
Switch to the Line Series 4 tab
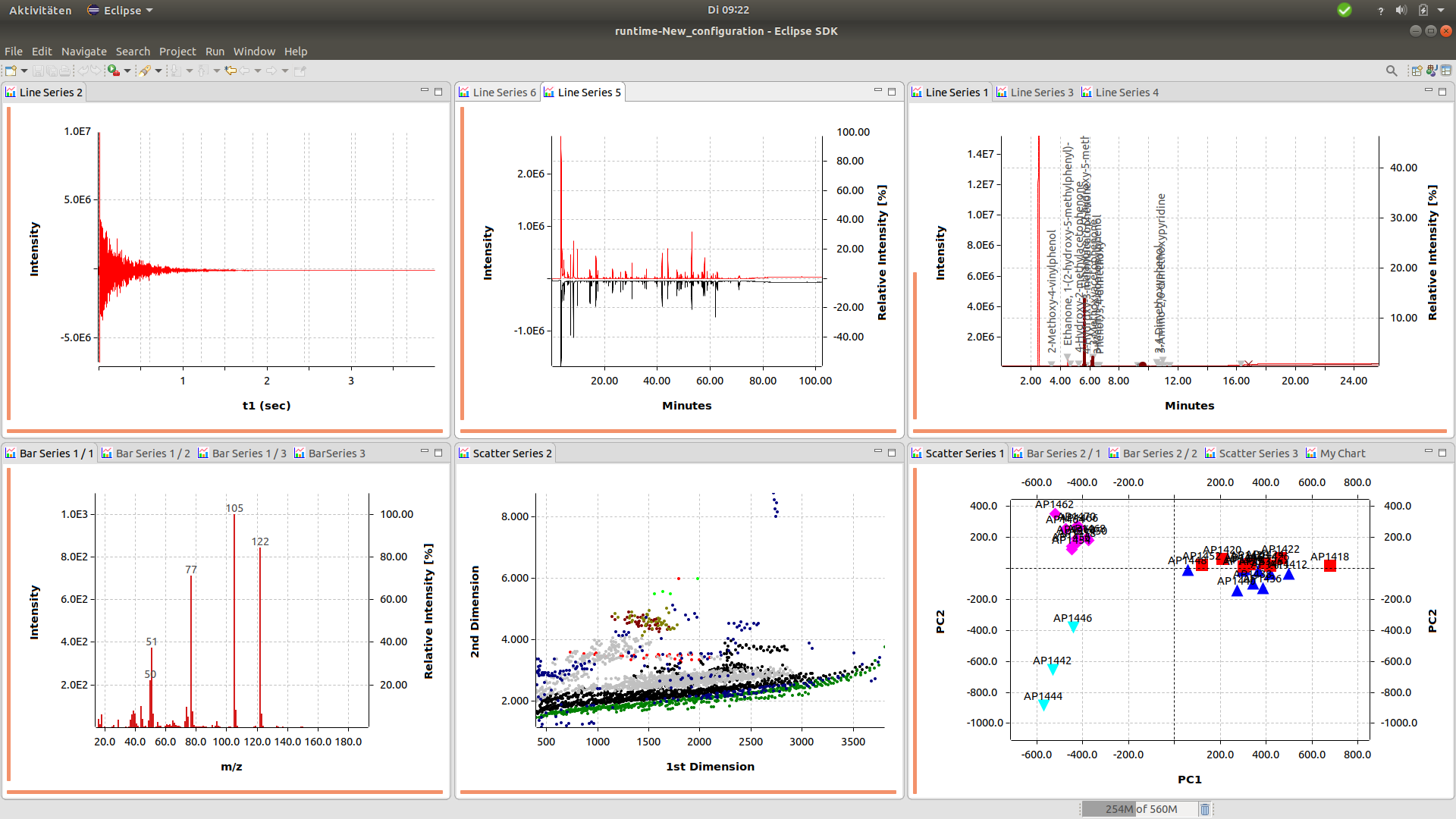coord(1120,93)
